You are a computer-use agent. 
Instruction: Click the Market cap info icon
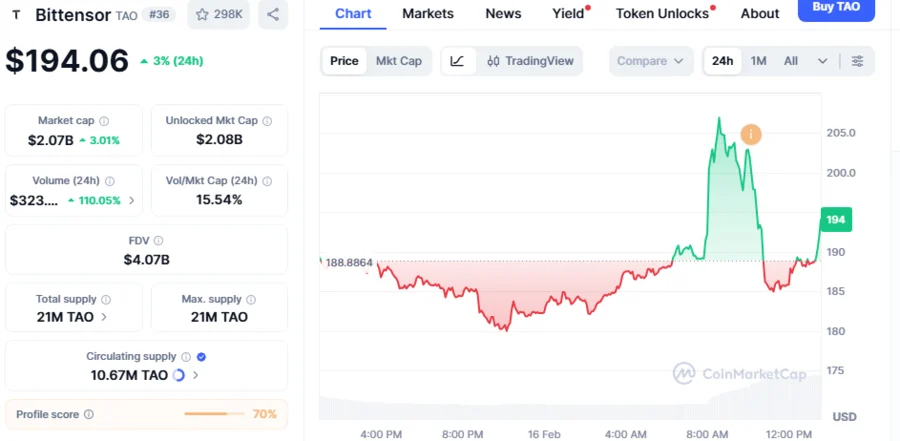coord(104,121)
